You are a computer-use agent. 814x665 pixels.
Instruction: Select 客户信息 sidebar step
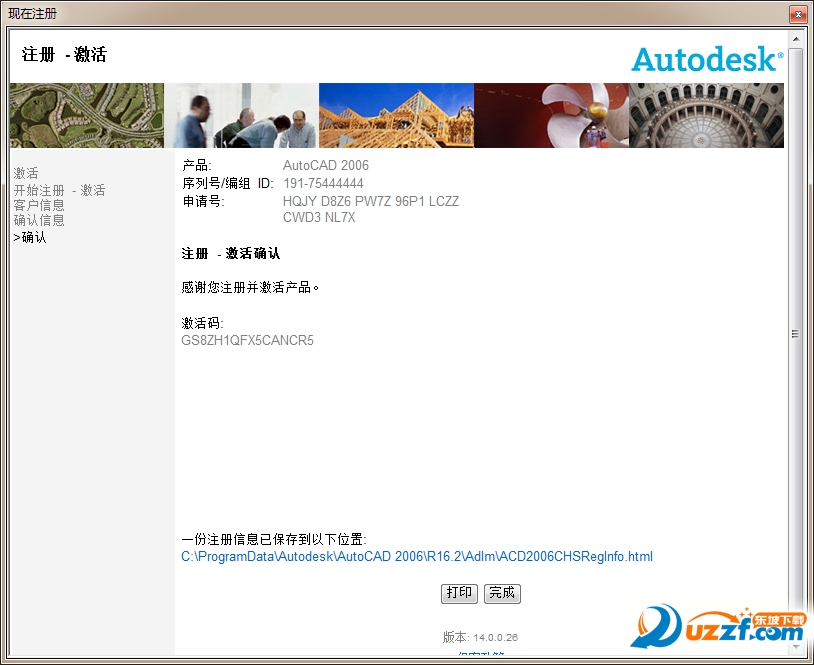click(39, 205)
